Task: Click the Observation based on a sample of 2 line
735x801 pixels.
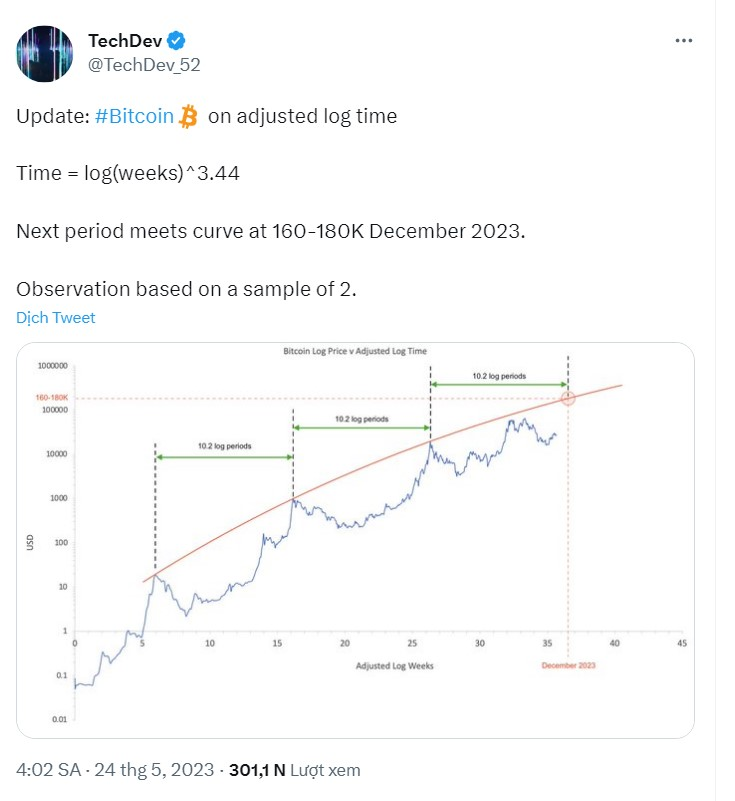Action: click(187, 288)
